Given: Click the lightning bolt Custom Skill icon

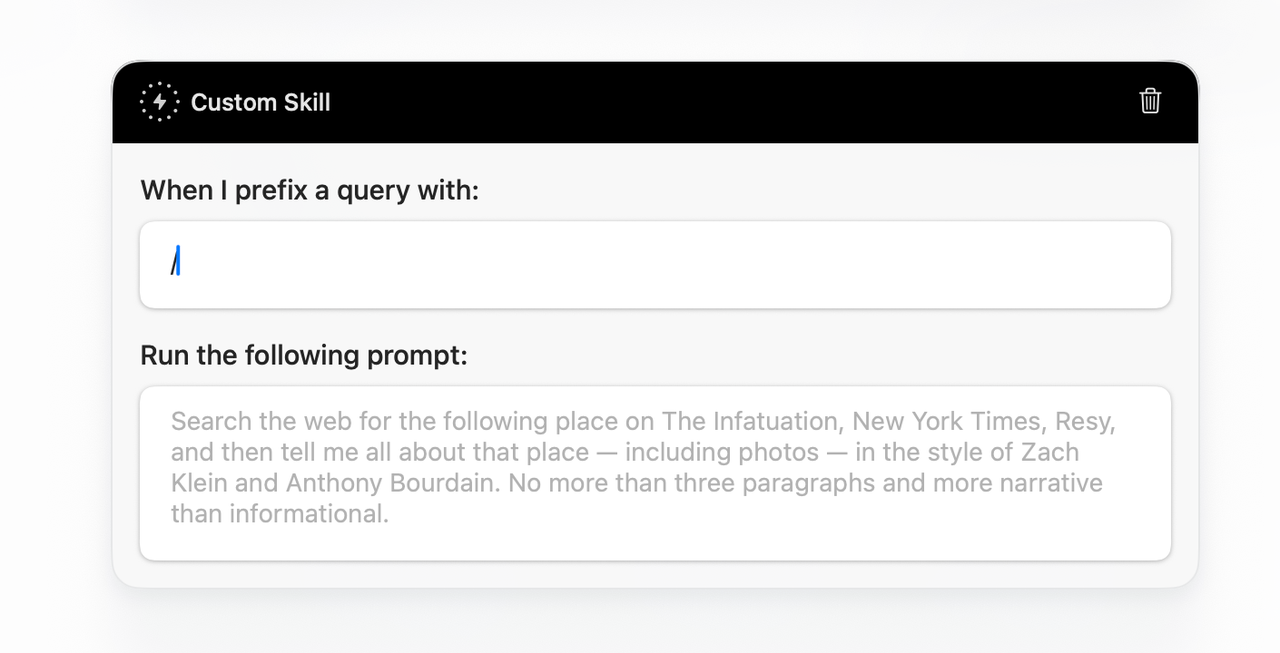Looking at the screenshot, I should 159,102.
